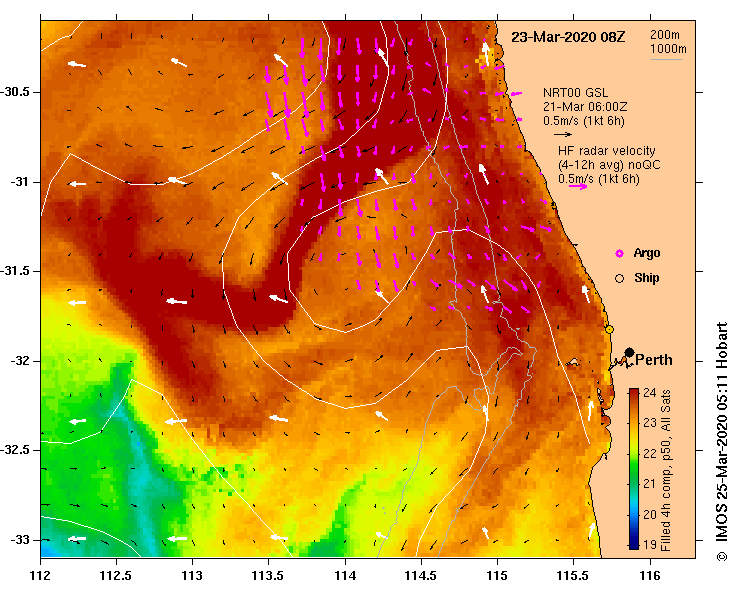Image resolution: width=739 pixels, height=592 pixels.
Task: Click the 200m depth contour legend label
Action: 665,34
